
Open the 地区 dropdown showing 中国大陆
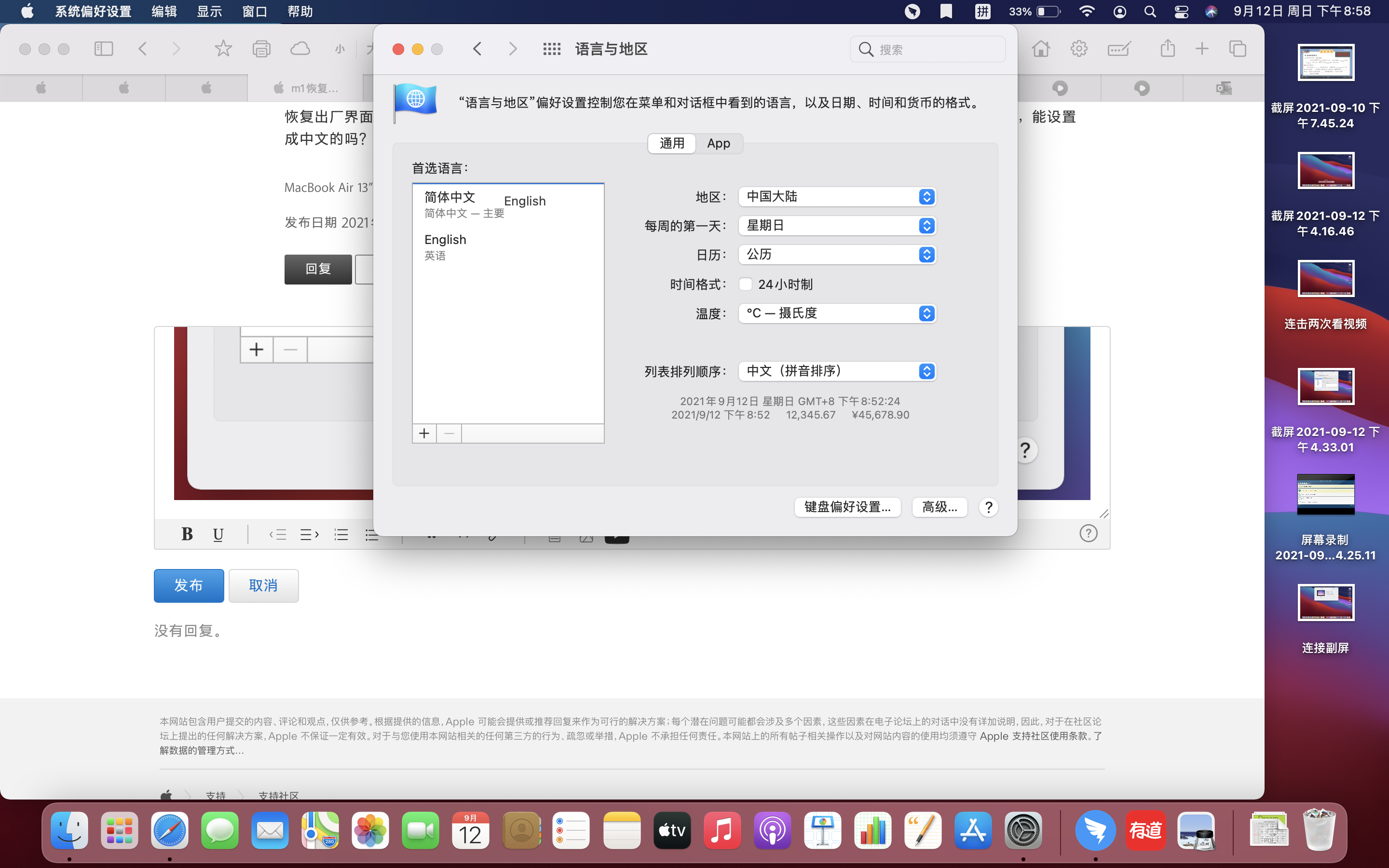click(x=837, y=197)
